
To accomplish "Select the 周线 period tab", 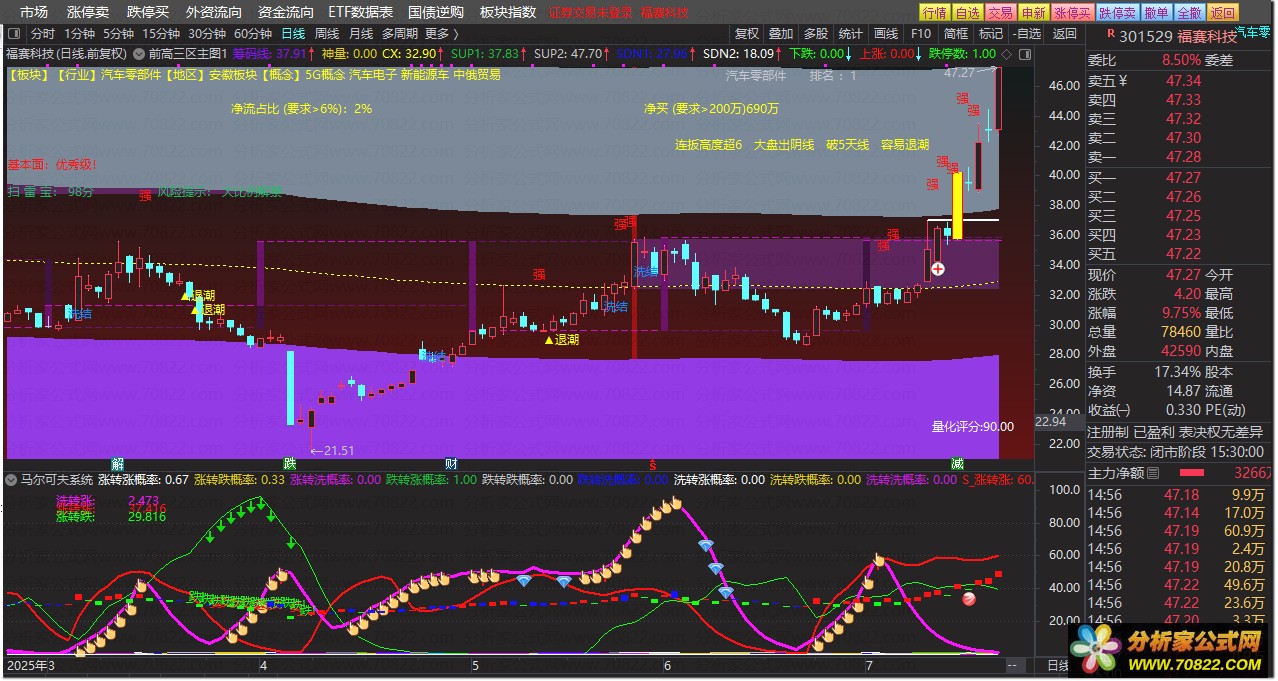I will tap(327, 33).
